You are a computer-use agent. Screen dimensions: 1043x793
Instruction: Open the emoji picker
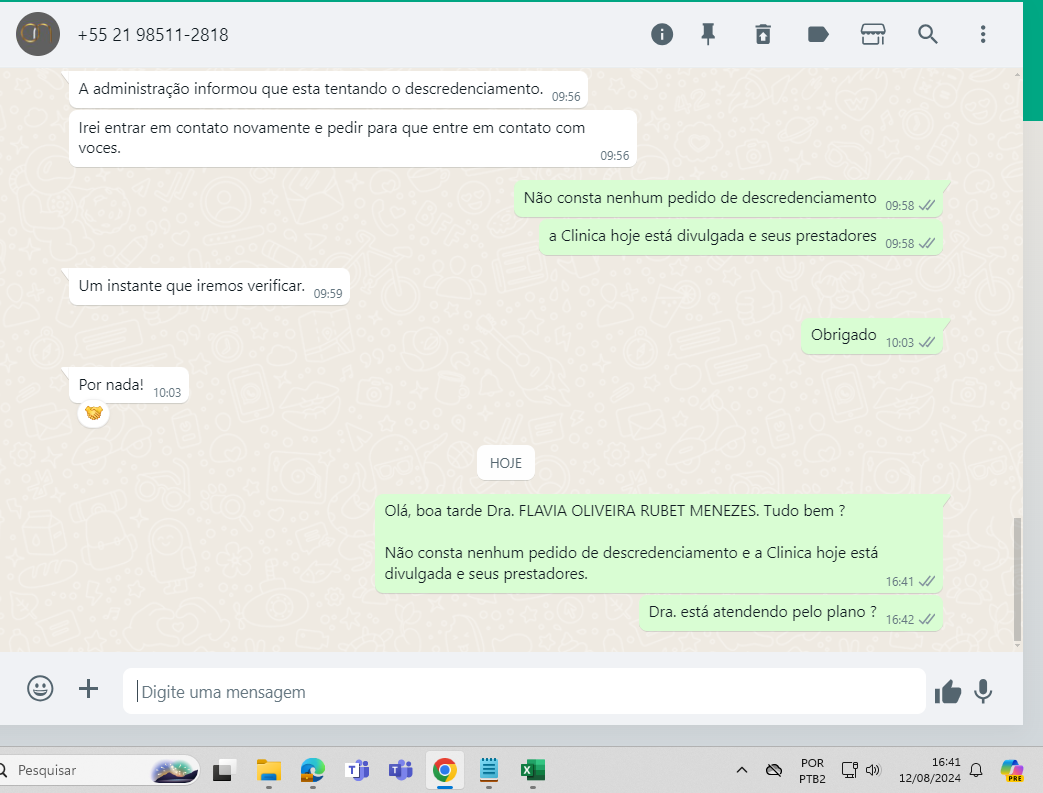[40, 689]
